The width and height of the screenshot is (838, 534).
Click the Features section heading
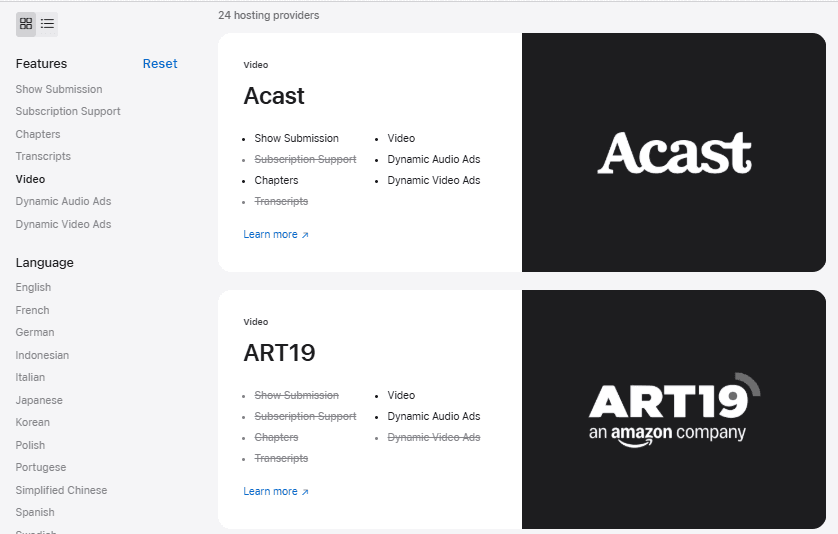(x=41, y=64)
